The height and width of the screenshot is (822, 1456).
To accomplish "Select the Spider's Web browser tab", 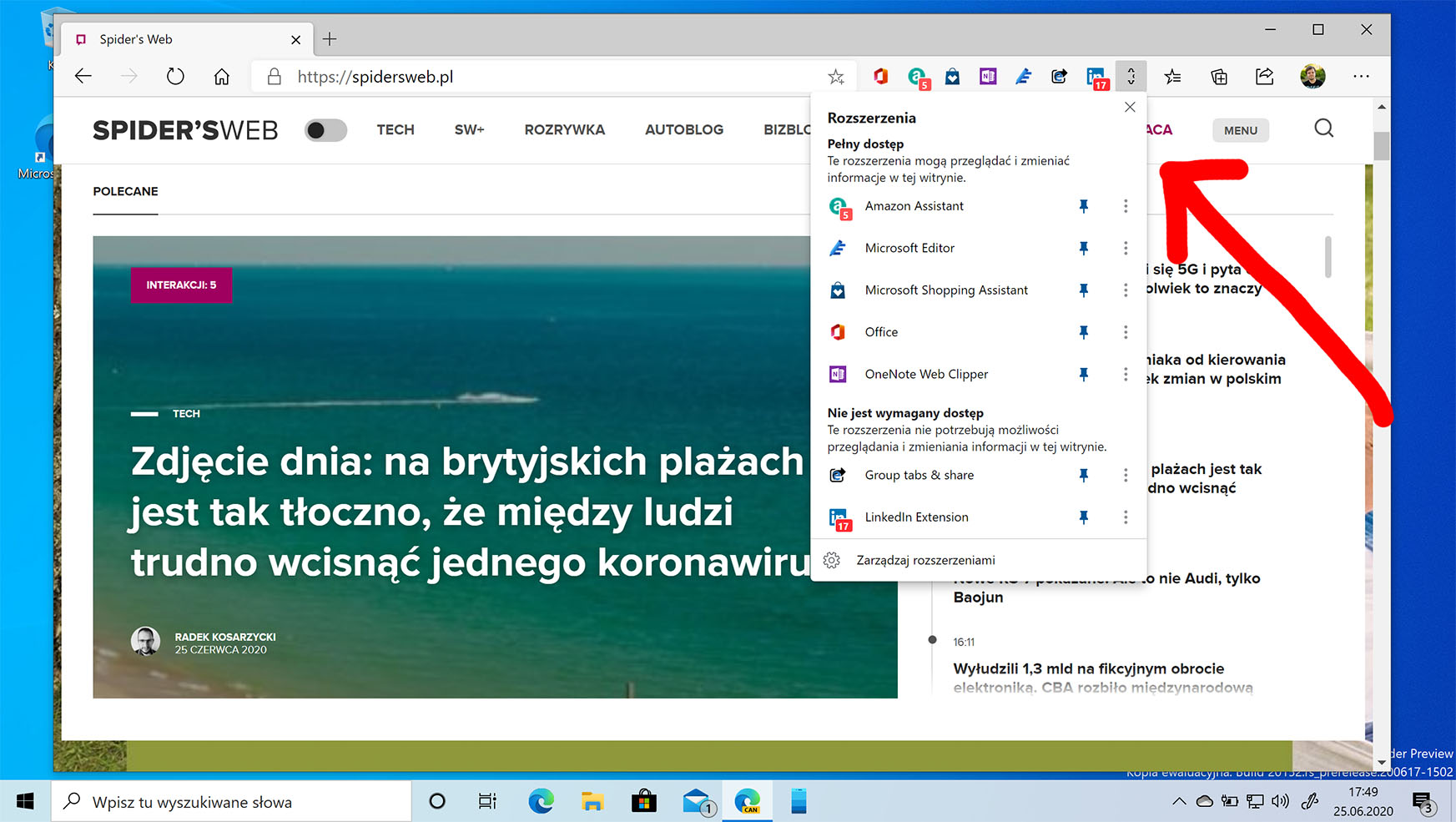I will 188,39.
